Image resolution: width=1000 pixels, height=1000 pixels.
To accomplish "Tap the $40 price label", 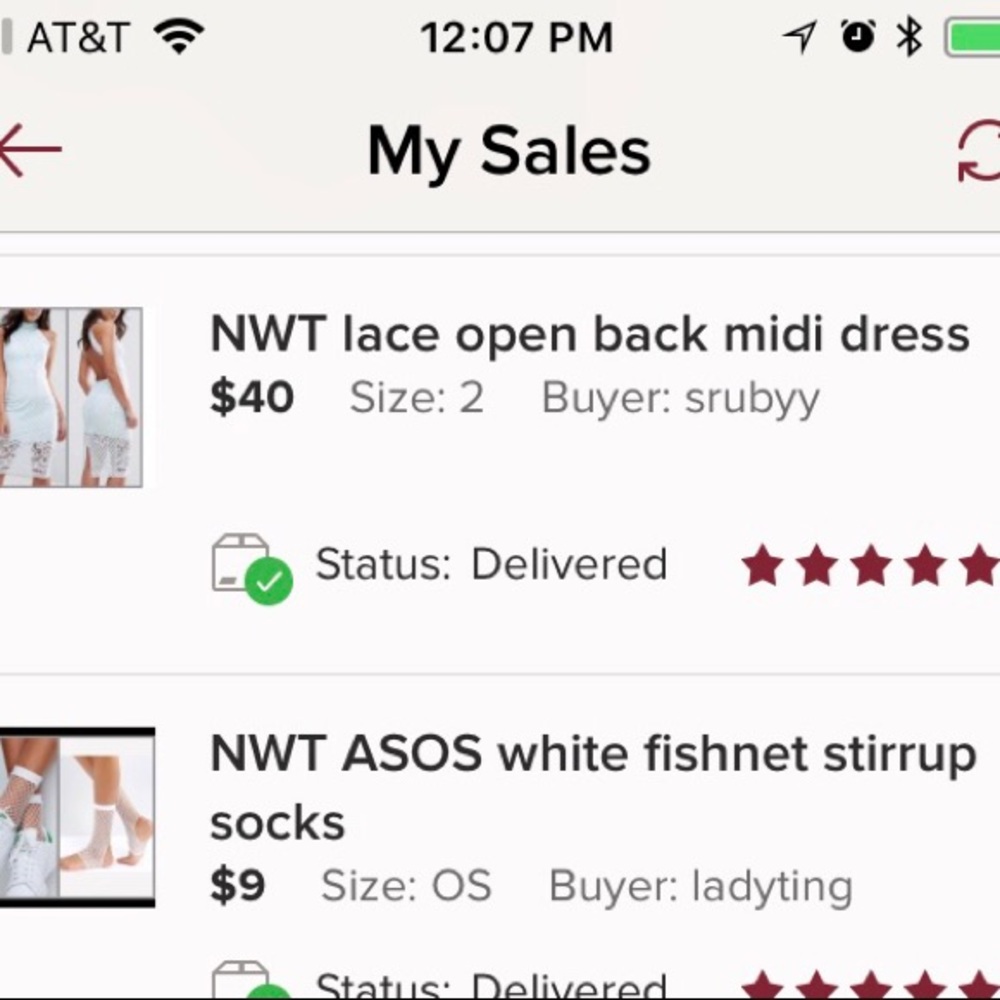I will (252, 398).
